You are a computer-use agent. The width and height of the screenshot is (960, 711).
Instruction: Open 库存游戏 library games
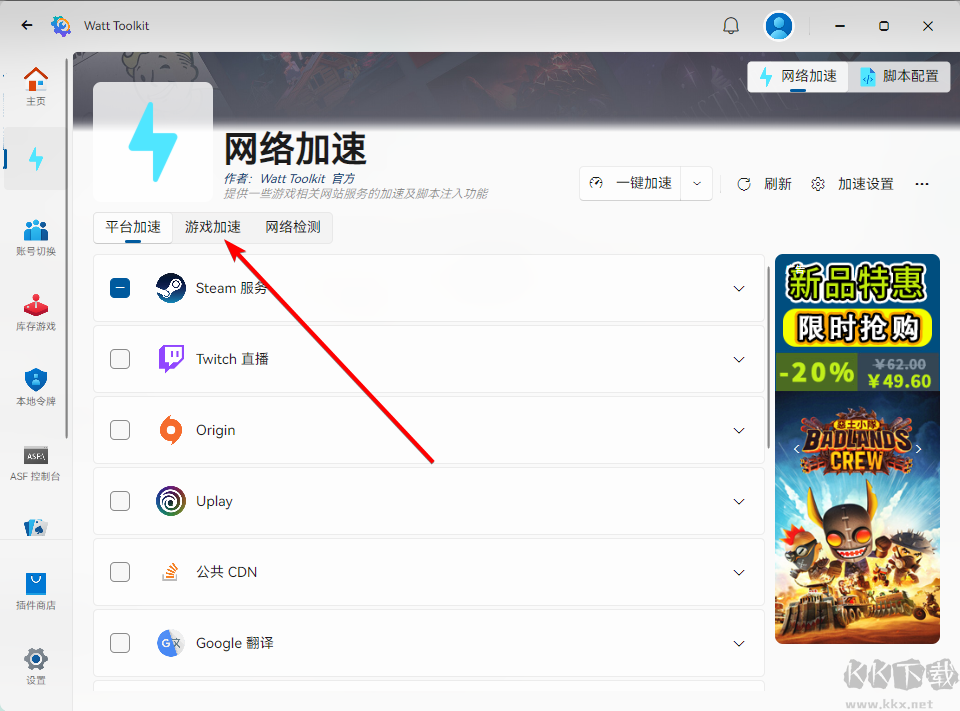[36, 312]
